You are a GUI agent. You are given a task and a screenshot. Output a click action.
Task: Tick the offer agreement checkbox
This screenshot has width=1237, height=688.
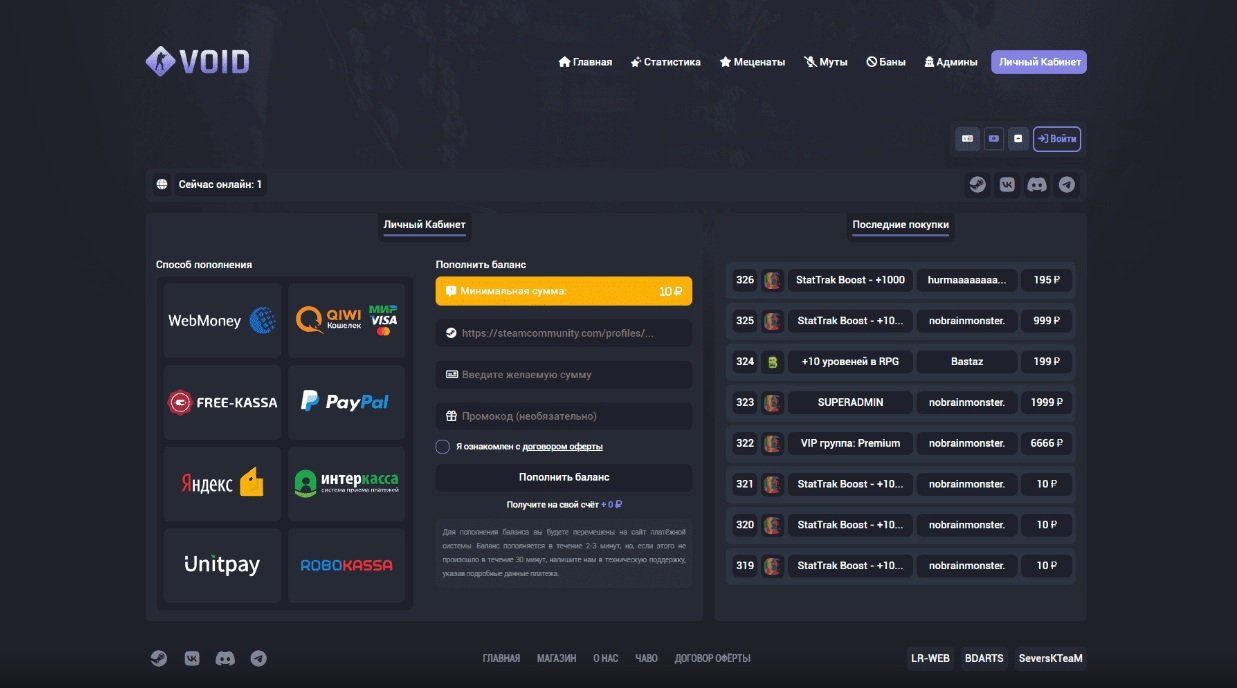(x=442, y=447)
